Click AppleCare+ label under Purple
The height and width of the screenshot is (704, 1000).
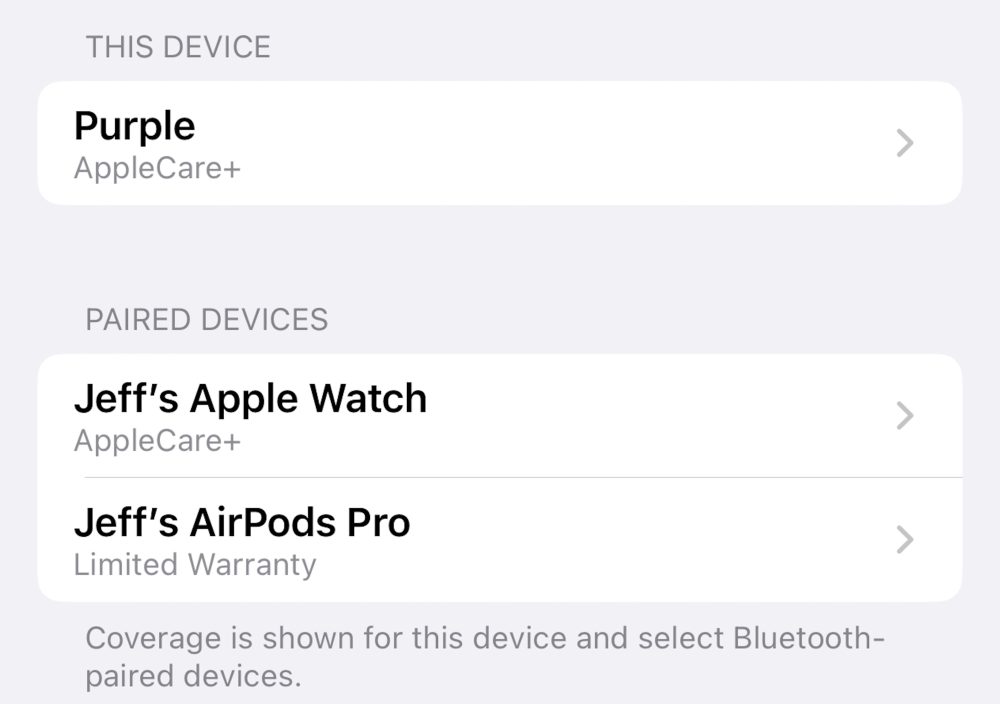click(158, 169)
